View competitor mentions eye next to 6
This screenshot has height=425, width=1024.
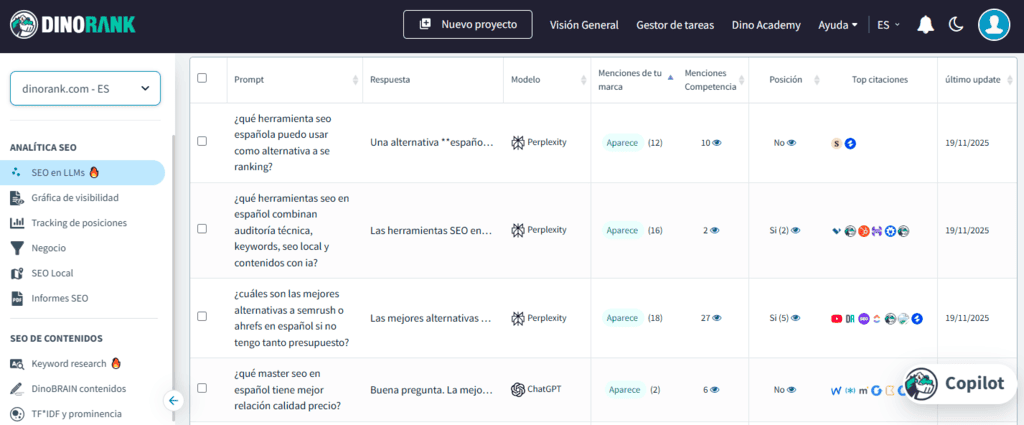pyautogui.click(x=714, y=390)
